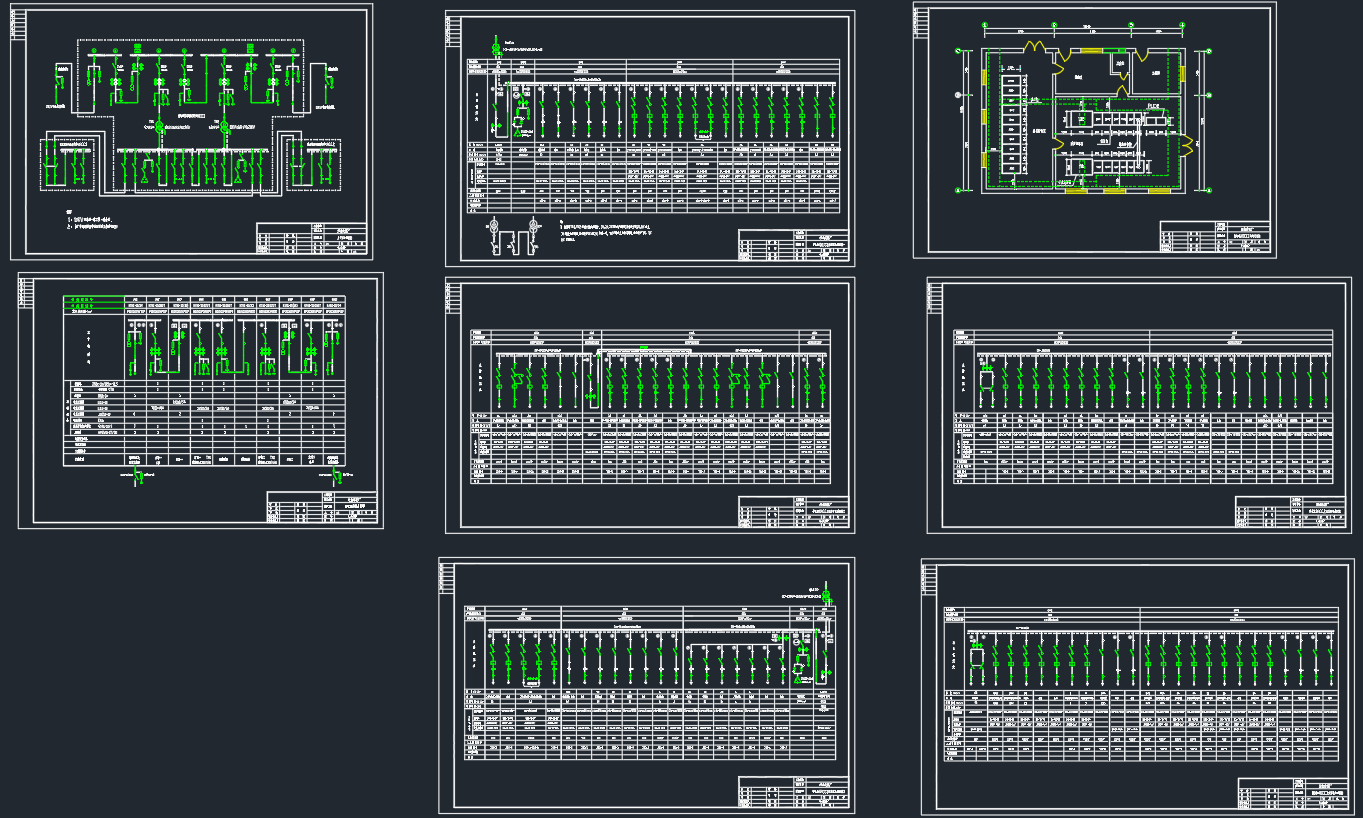Select the rectangular cabinet symbol in bottom-right sheet
The width and height of the screenshot is (1363, 818).
point(976,657)
